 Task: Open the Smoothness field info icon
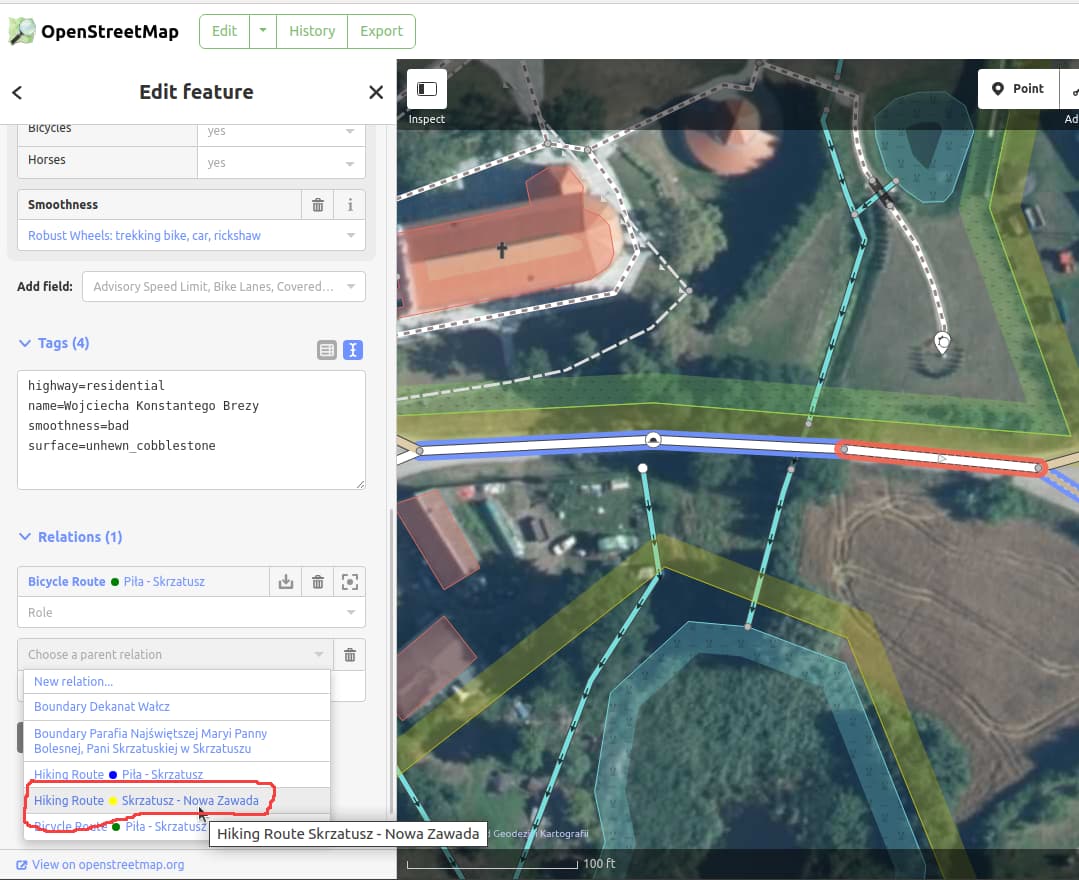[350, 205]
